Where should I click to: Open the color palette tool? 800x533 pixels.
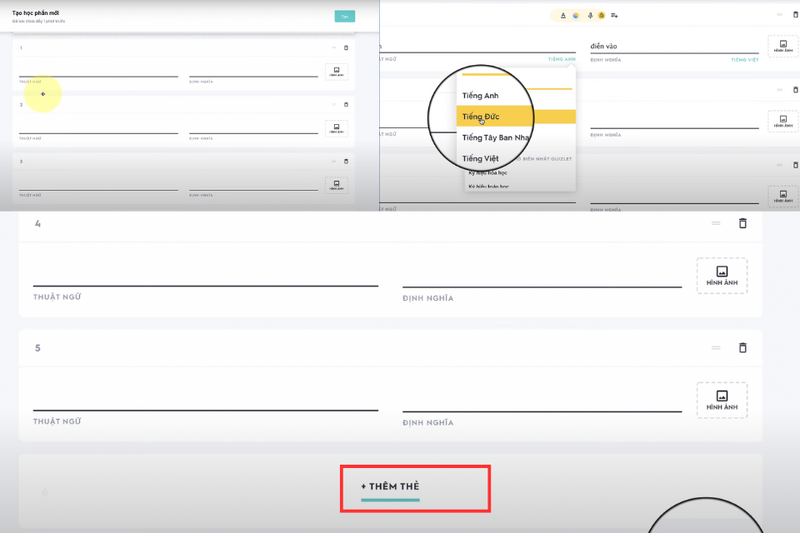click(x=576, y=15)
